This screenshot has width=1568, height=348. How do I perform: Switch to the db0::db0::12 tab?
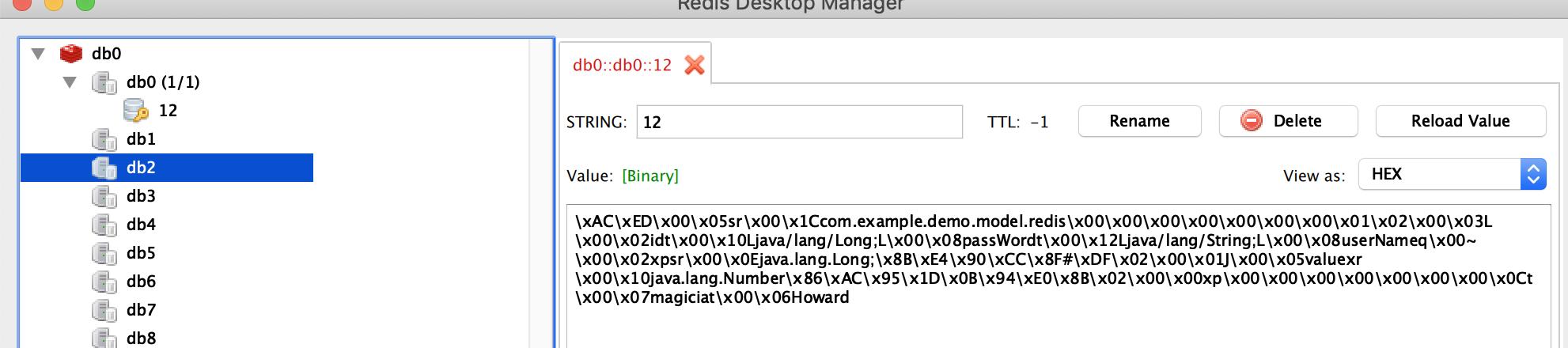point(622,65)
